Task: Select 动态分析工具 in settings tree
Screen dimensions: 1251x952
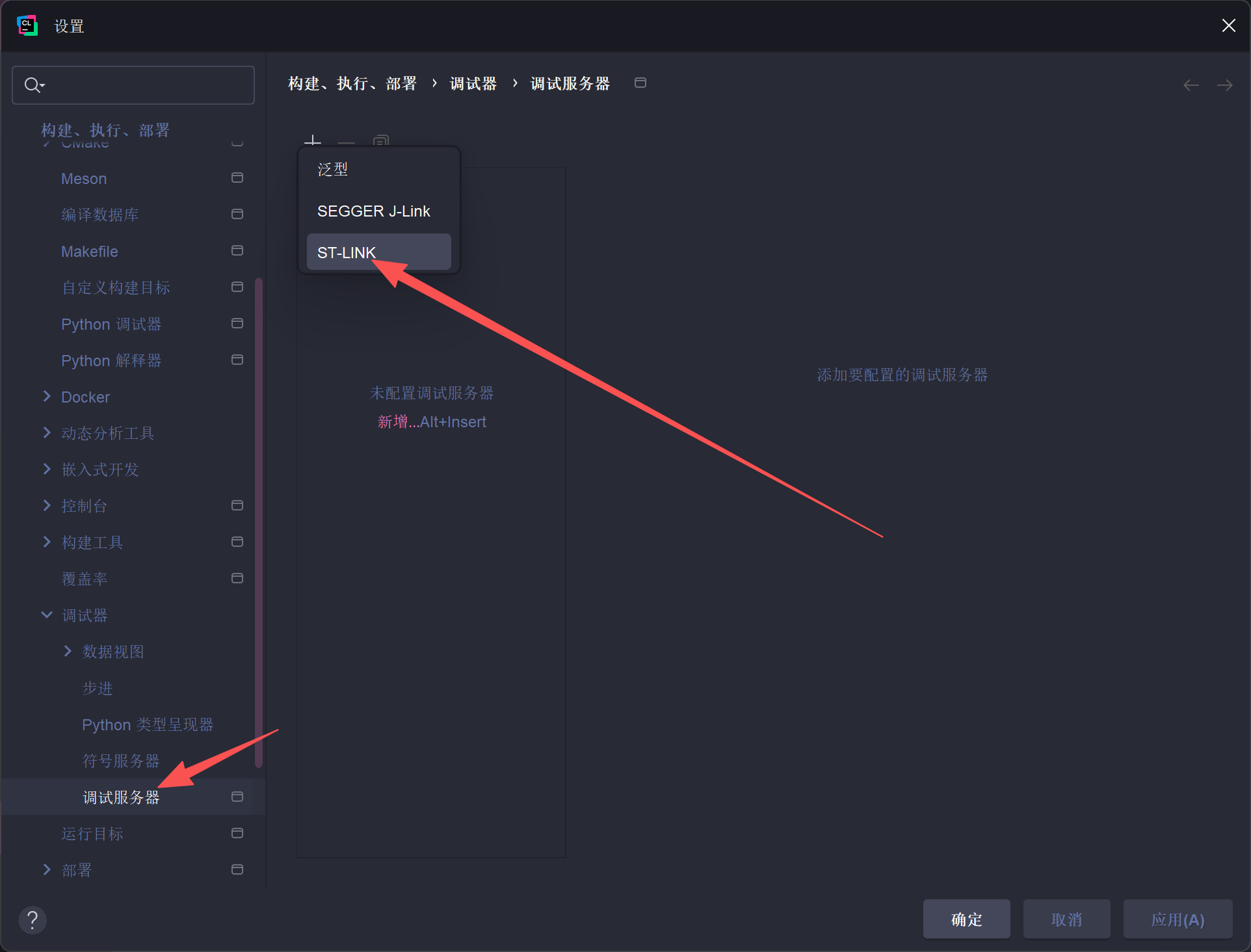Action: click(x=108, y=434)
